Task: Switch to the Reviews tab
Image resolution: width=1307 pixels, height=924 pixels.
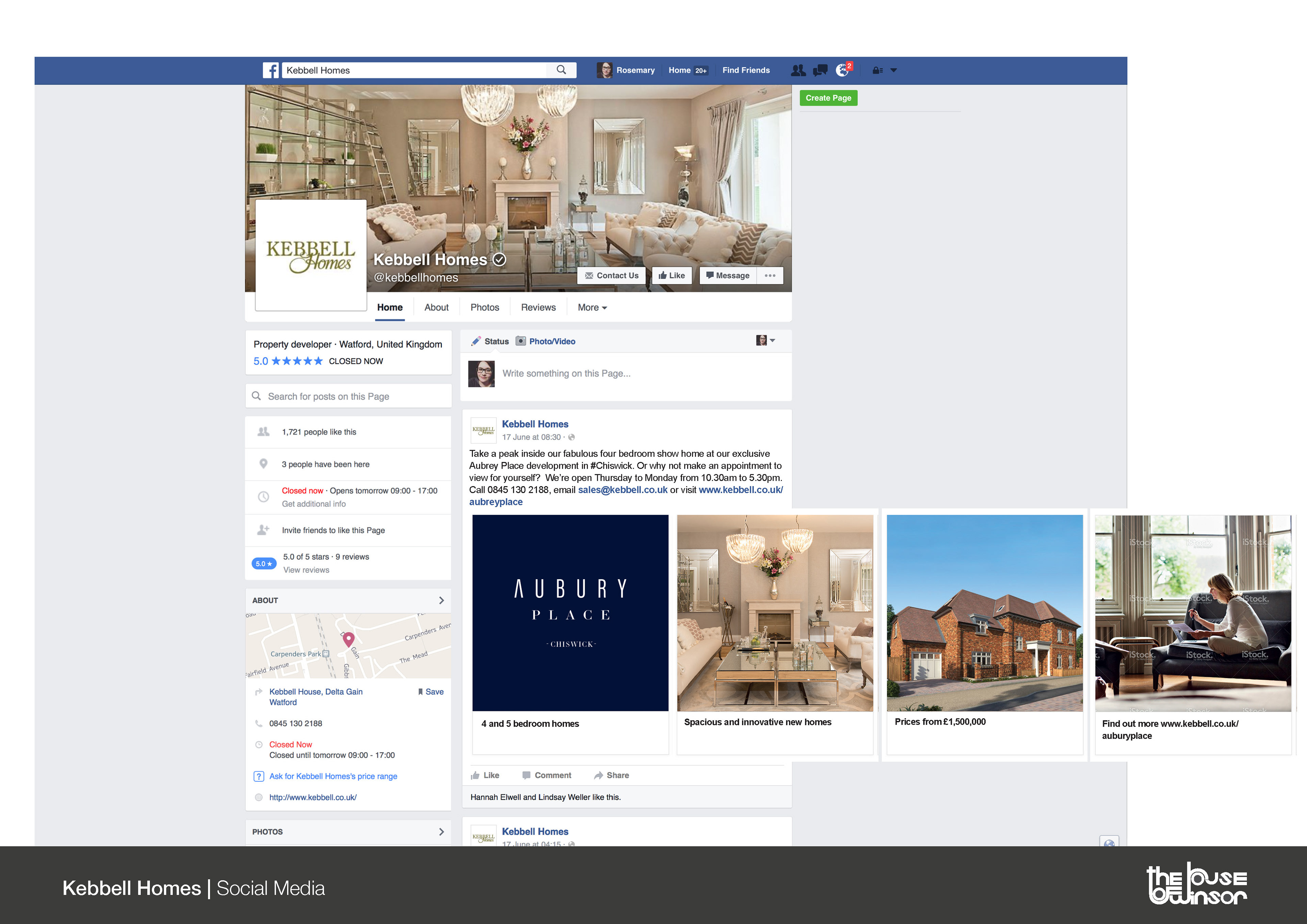Action: click(x=538, y=307)
